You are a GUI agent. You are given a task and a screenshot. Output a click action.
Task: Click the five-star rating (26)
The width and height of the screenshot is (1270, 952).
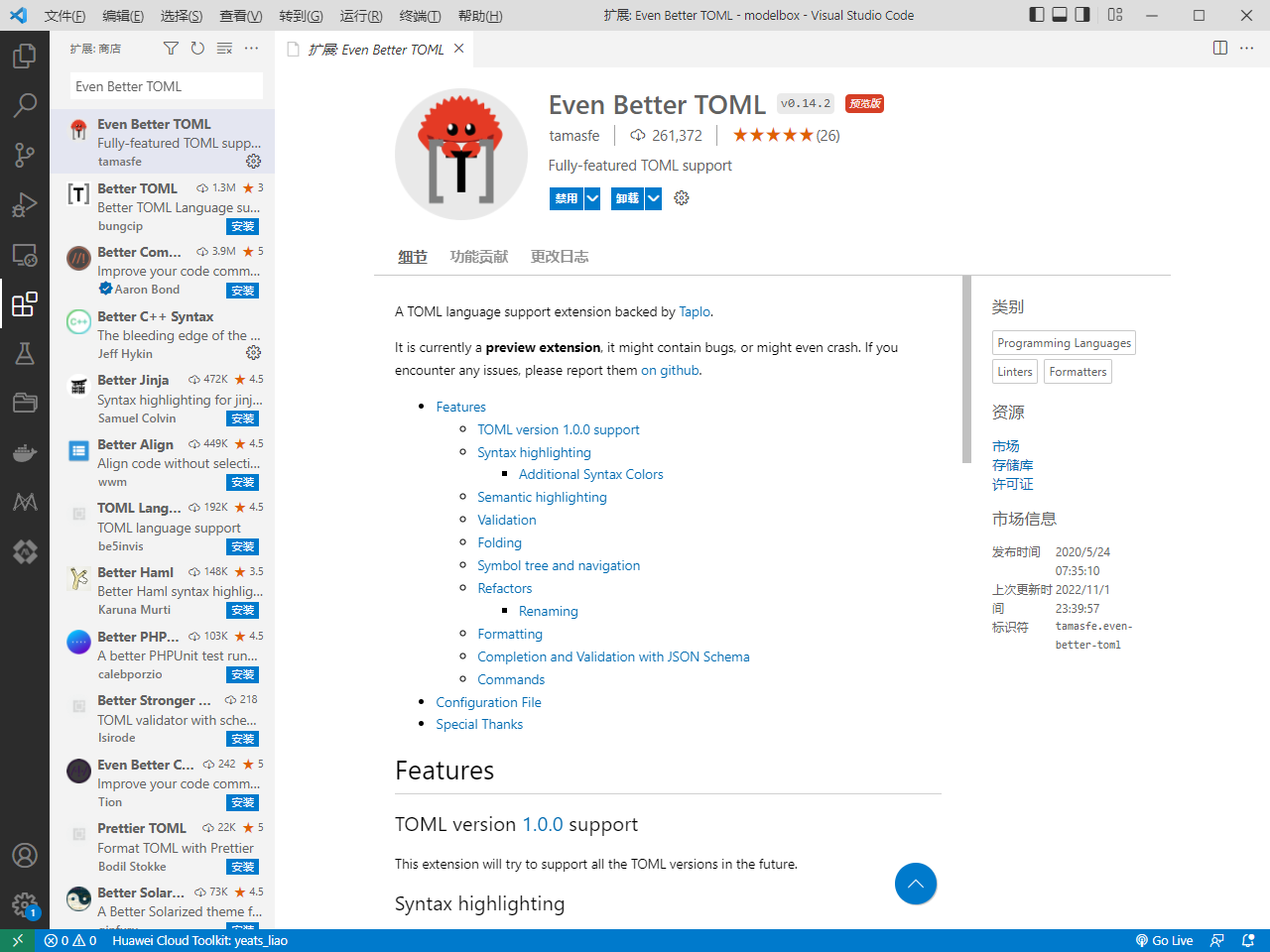(786, 136)
